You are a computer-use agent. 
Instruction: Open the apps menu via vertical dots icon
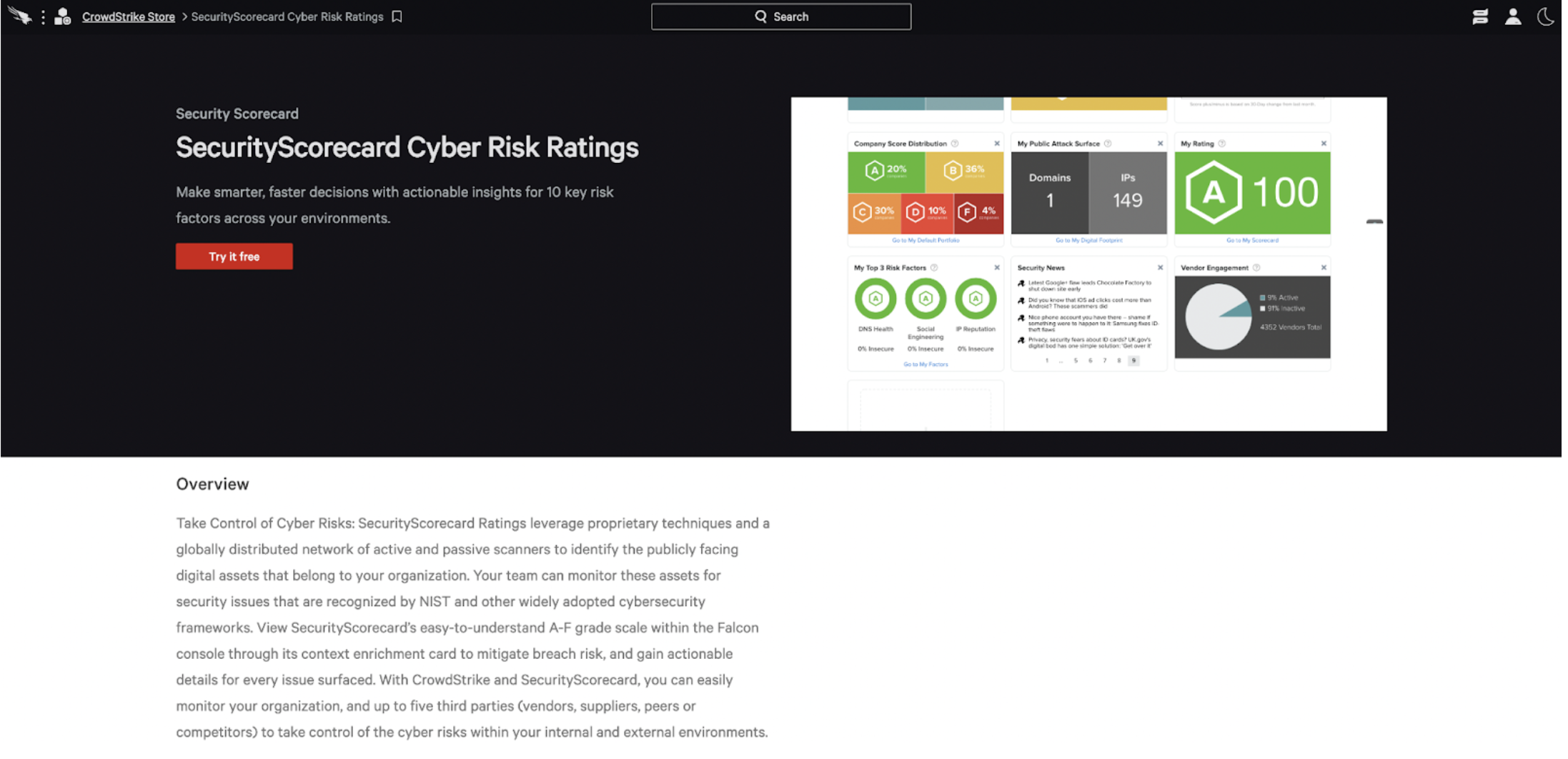pyautogui.click(x=43, y=16)
